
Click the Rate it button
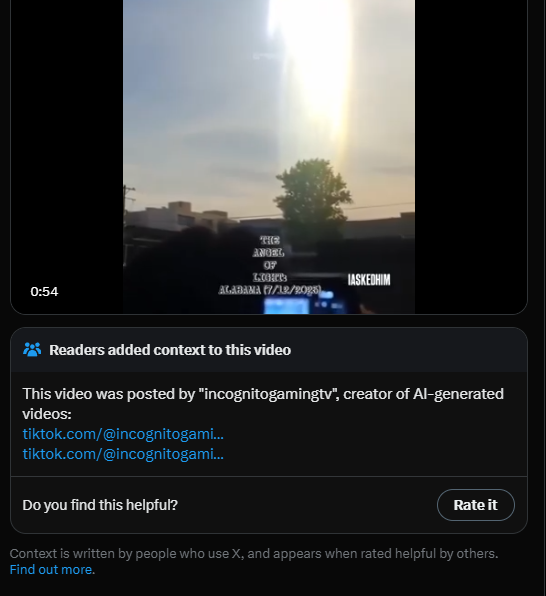point(476,505)
